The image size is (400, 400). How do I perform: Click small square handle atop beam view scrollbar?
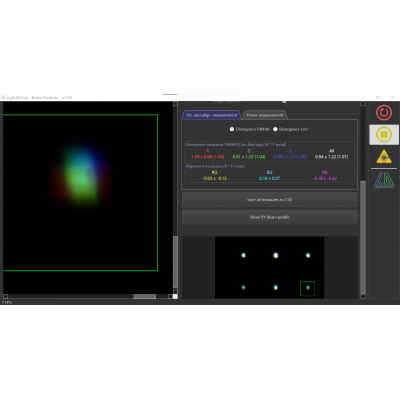(175, 104)
